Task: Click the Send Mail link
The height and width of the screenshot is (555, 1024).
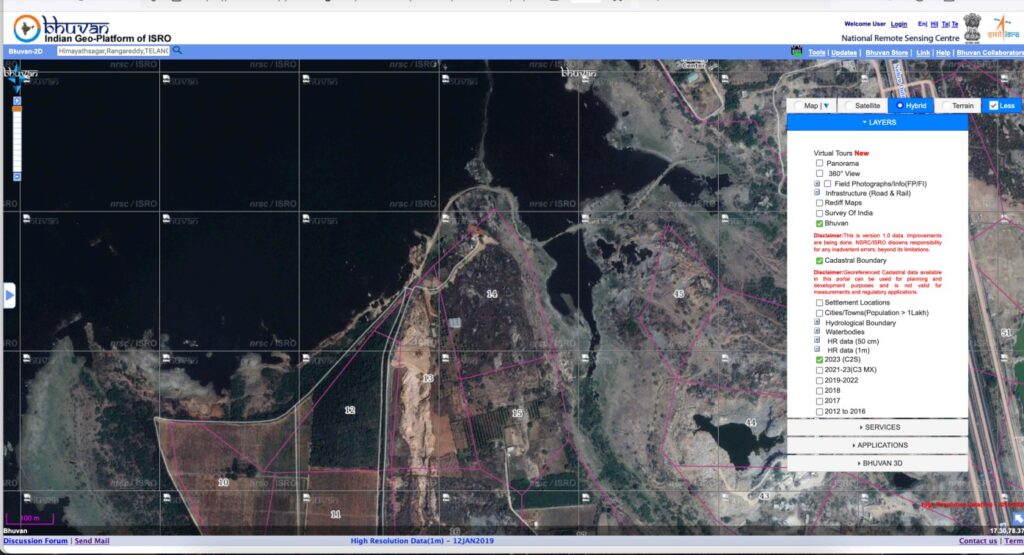Action: (x=92, y=541)
